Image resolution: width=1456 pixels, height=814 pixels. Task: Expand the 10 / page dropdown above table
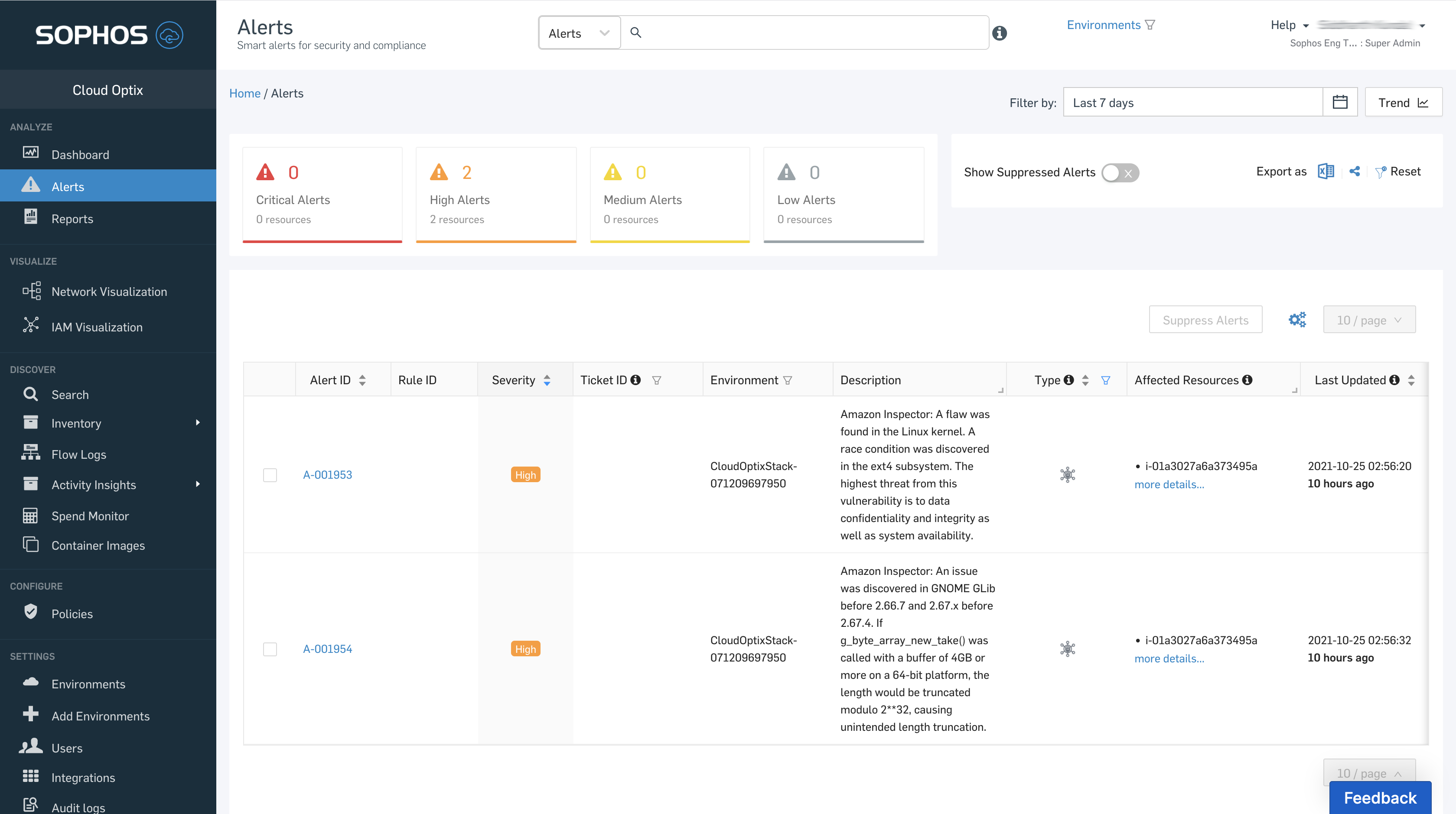click(x=1368, y=320)
